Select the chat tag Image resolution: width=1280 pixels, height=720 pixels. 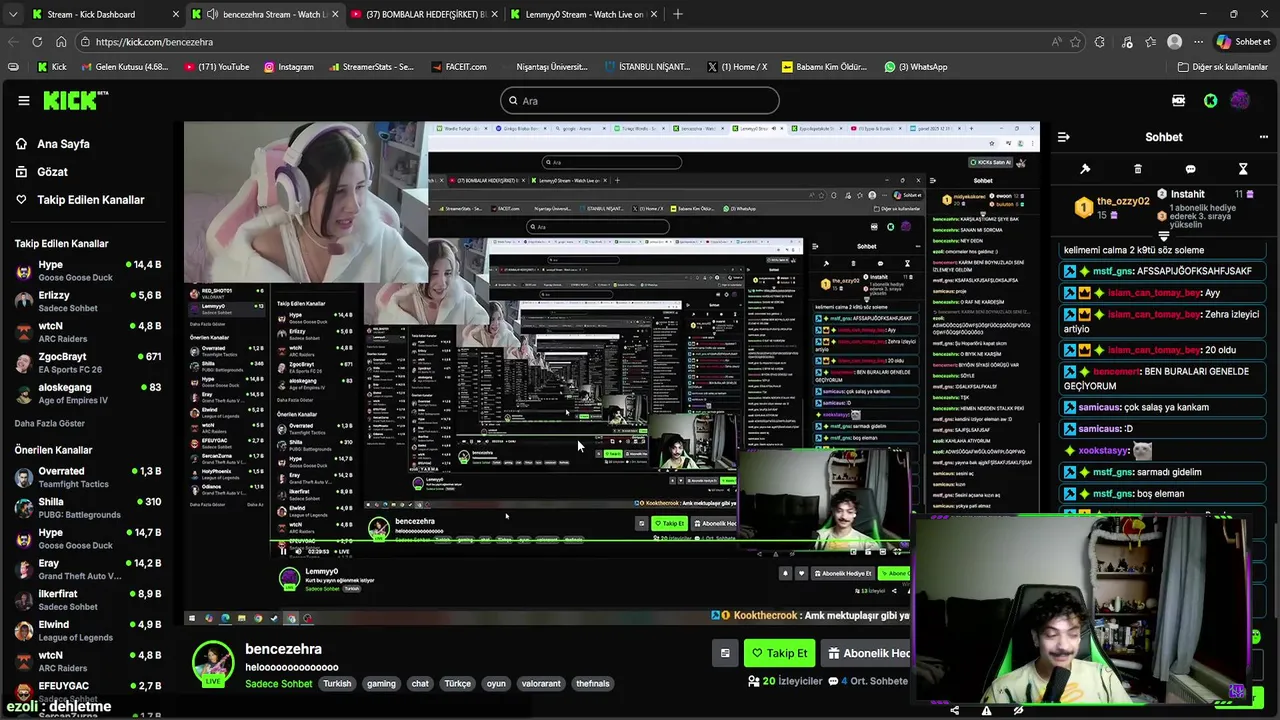point(420,684)
